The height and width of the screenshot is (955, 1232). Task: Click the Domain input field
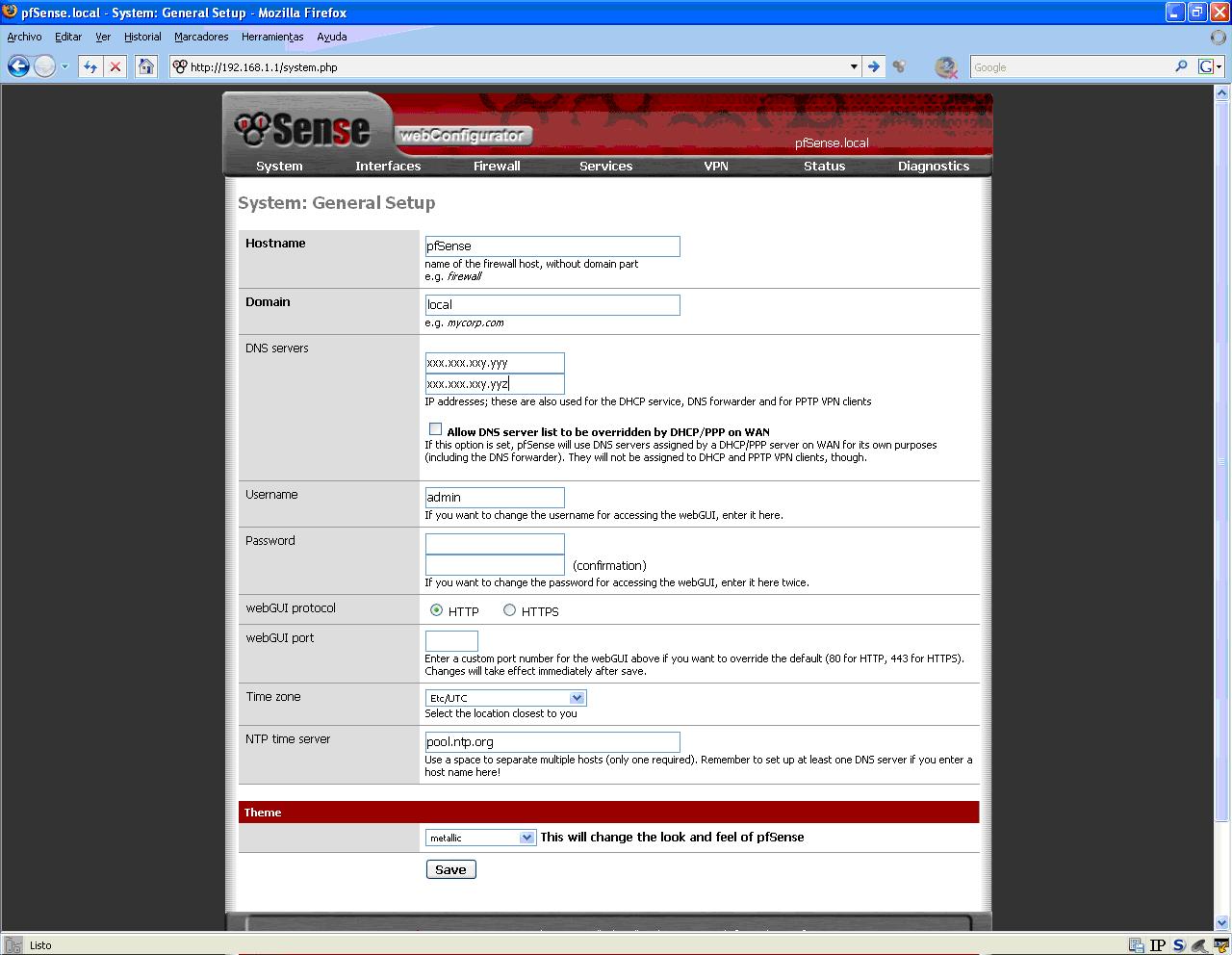[x=552, y=305]
